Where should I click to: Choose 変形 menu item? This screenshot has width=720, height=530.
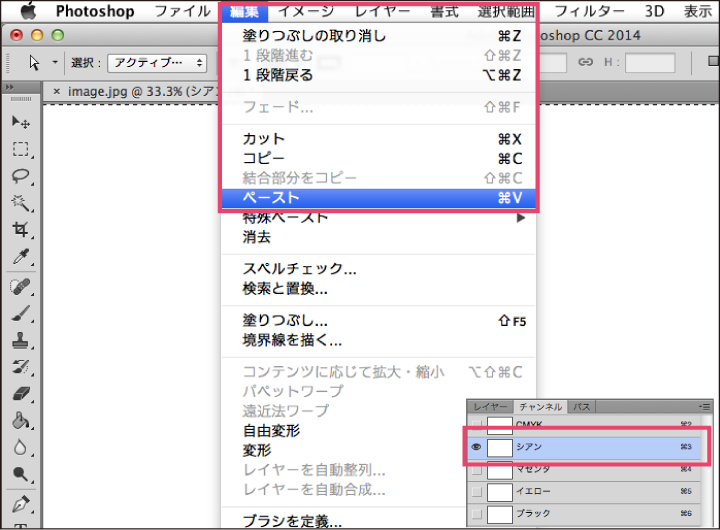343,451
